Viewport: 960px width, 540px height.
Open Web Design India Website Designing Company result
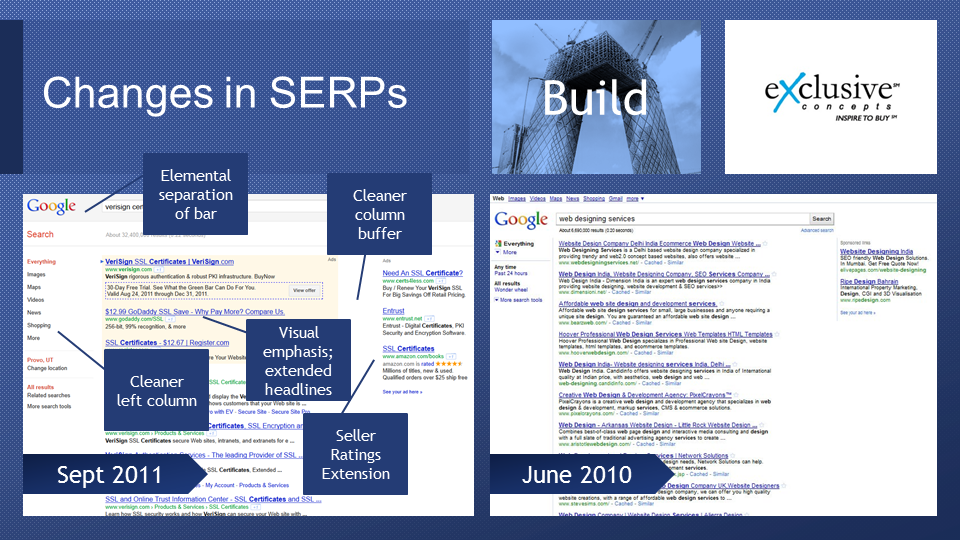point(664,274)
